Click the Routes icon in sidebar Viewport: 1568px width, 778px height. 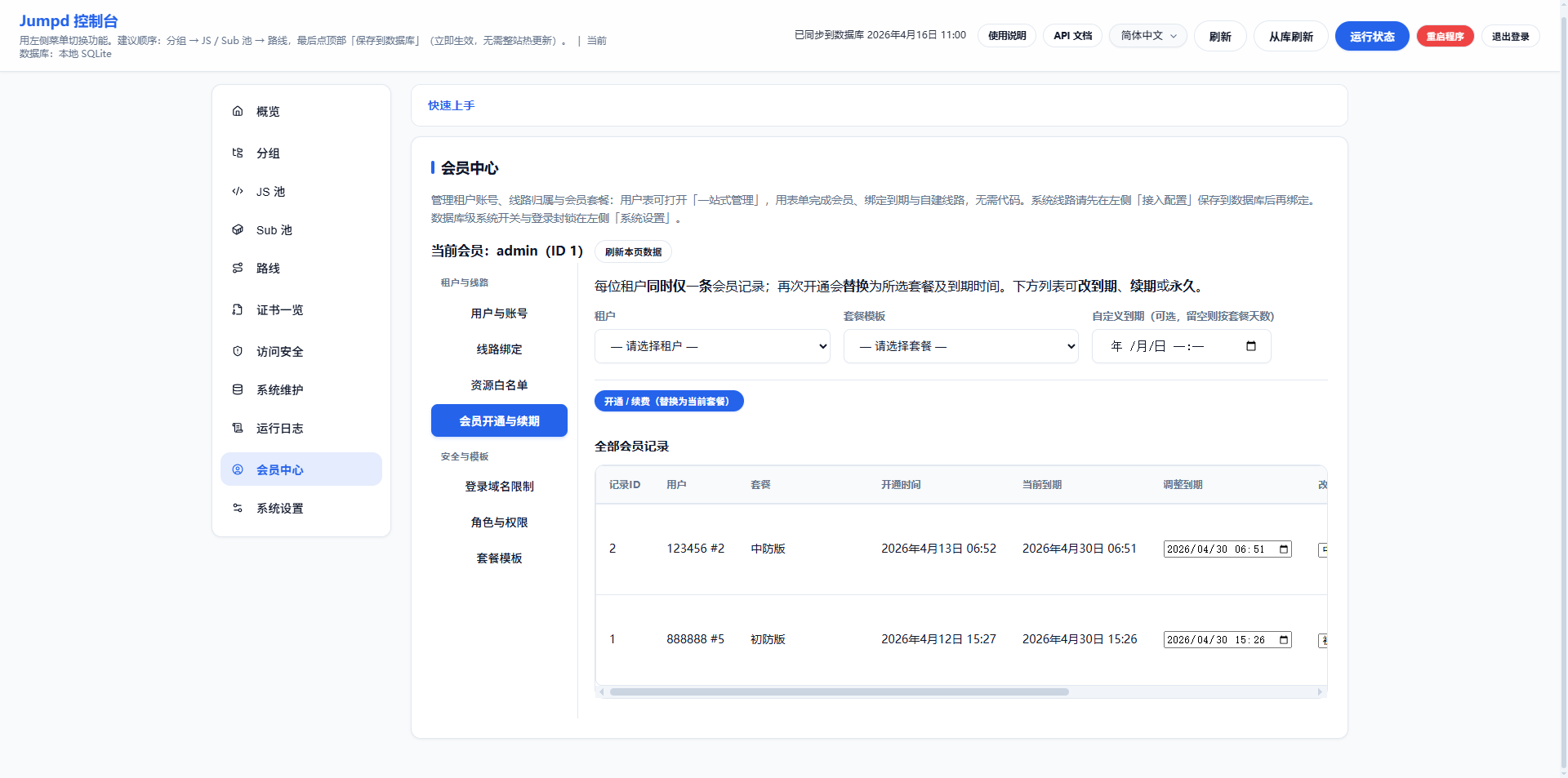(x=238, y=268)
